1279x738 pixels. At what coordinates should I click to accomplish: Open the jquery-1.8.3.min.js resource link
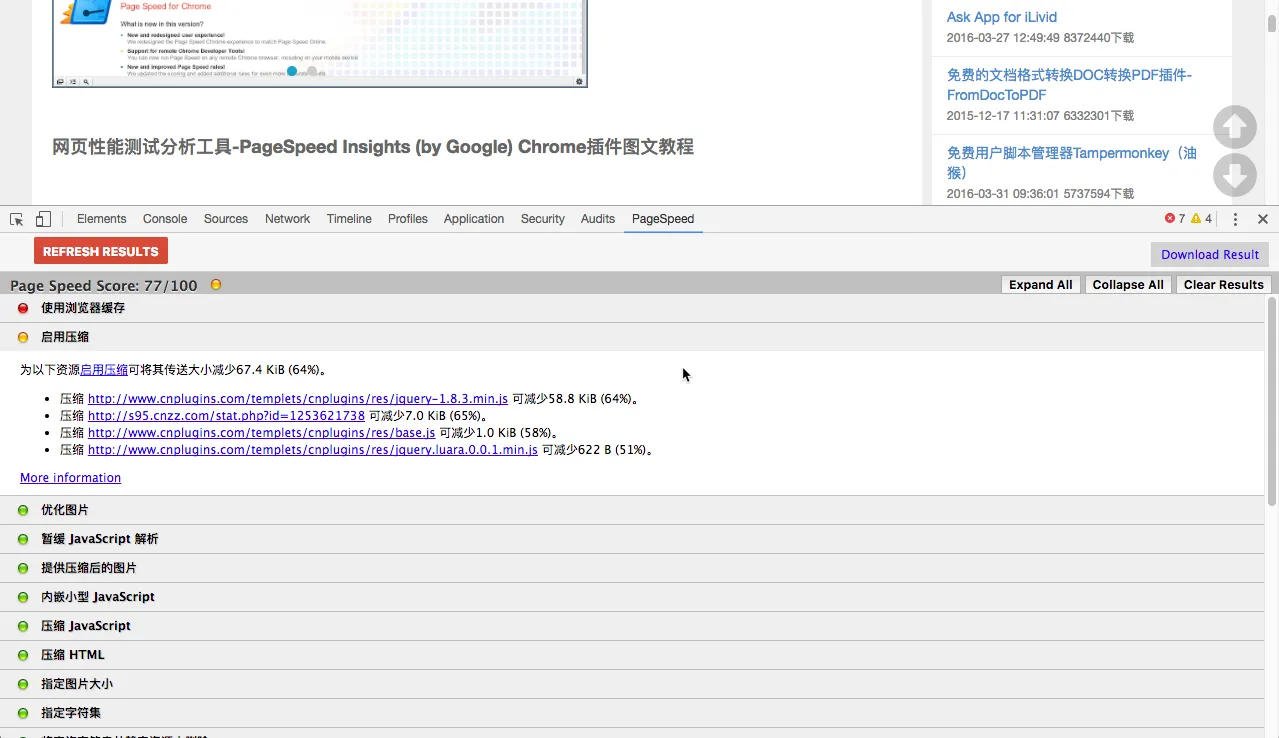tap(297, 399)
